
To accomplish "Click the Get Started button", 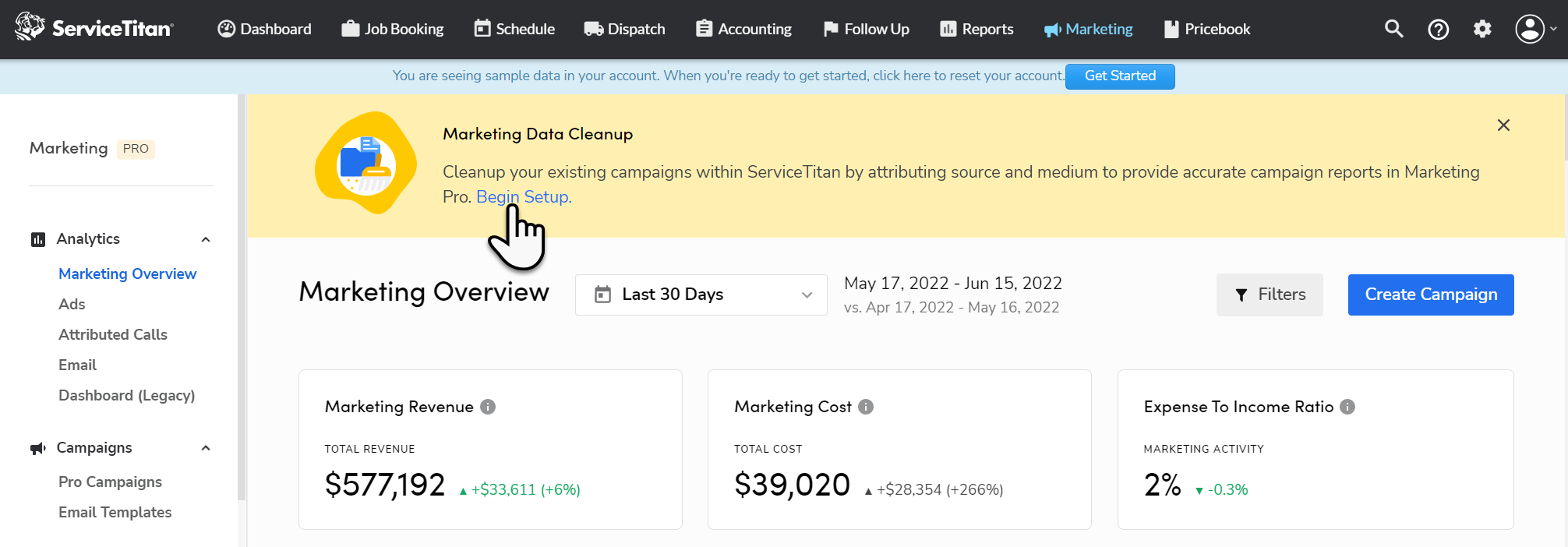I will click(x=1120, y=76).
